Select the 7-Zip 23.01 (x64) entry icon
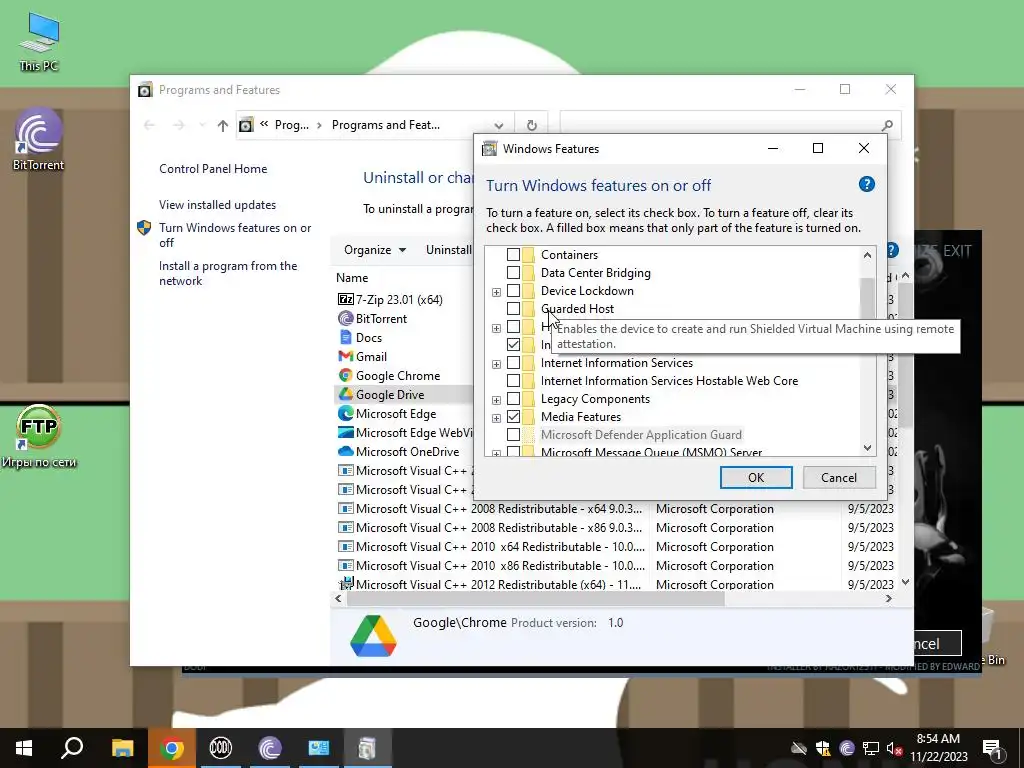Viewport: 1024px width, 768px height. point(345,299)
